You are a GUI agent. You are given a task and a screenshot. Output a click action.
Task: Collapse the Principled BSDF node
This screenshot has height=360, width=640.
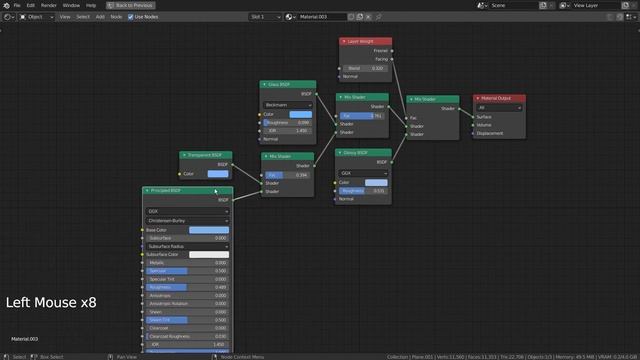click(x=147, y=191)
